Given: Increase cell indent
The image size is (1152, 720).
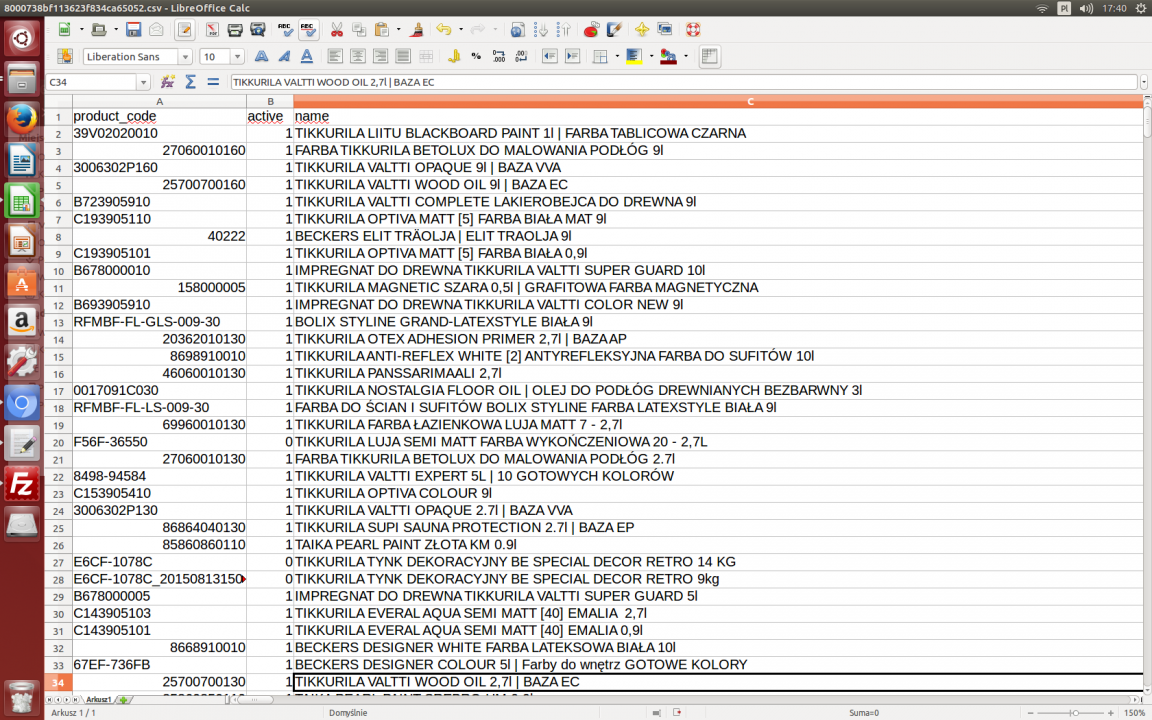Looking at the screenshot, I should pos(572,57).
